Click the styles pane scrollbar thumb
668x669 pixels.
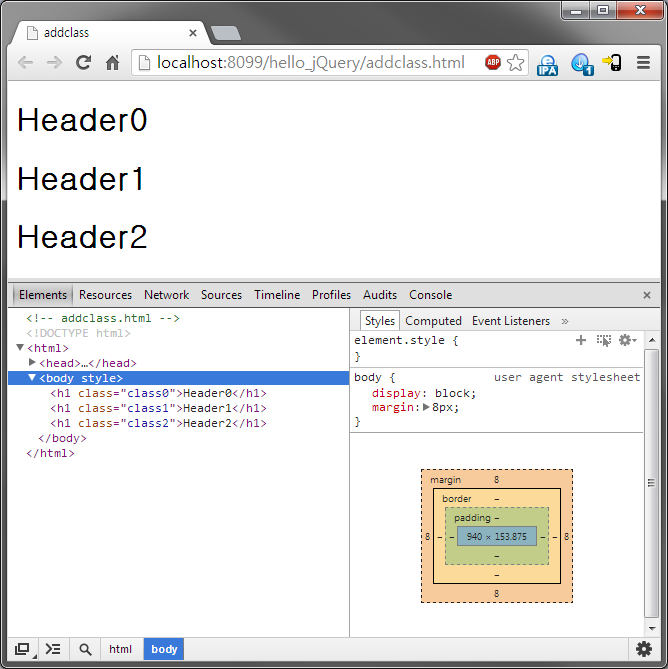[651, 483]
